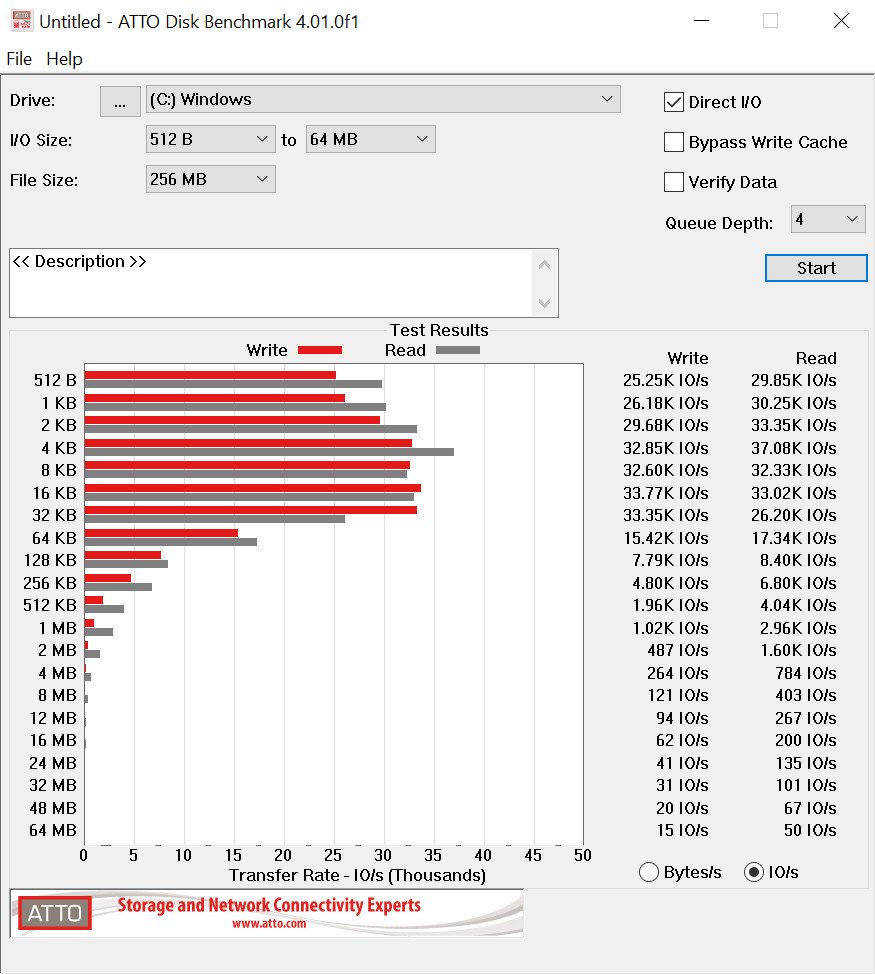Click the 512 B row label
Image resolution: width=875 pixels, height=974 pixels.
click(x=55, y=380)
